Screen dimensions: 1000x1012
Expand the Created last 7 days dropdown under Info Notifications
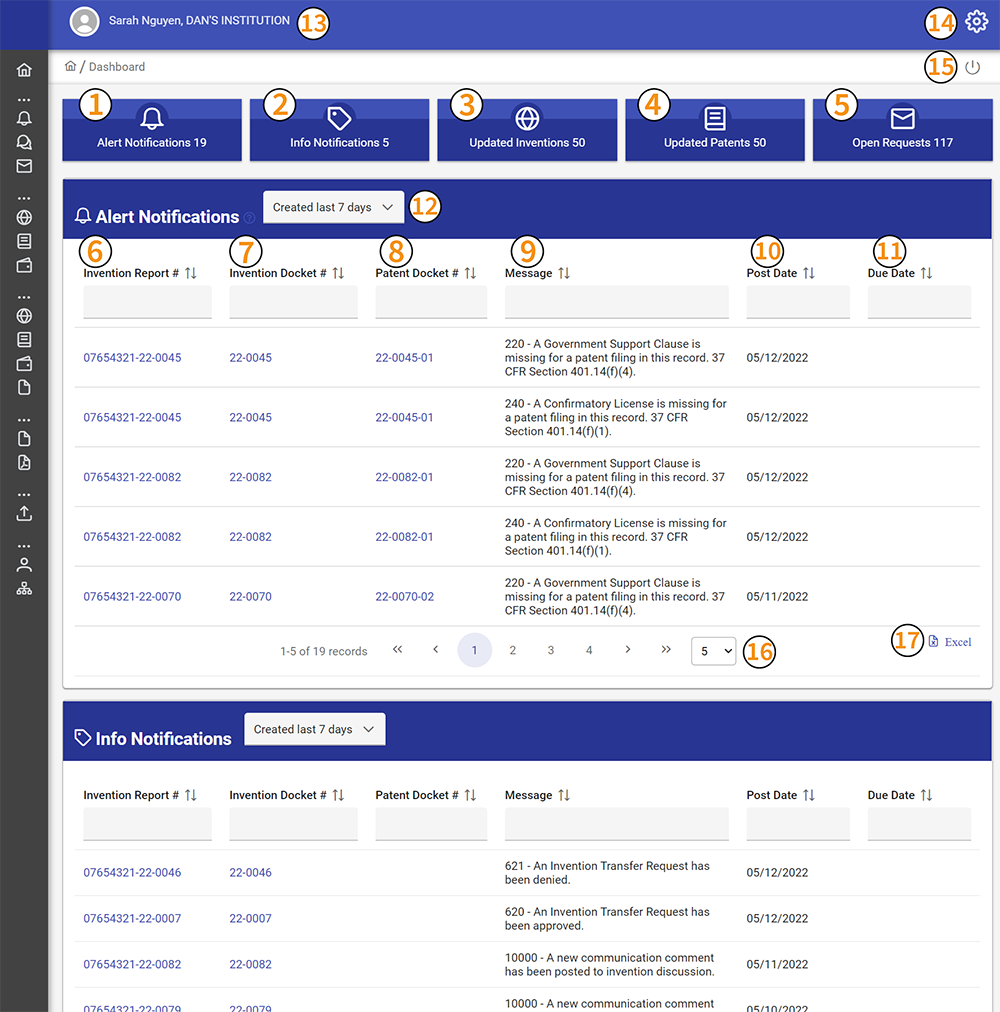314,729
